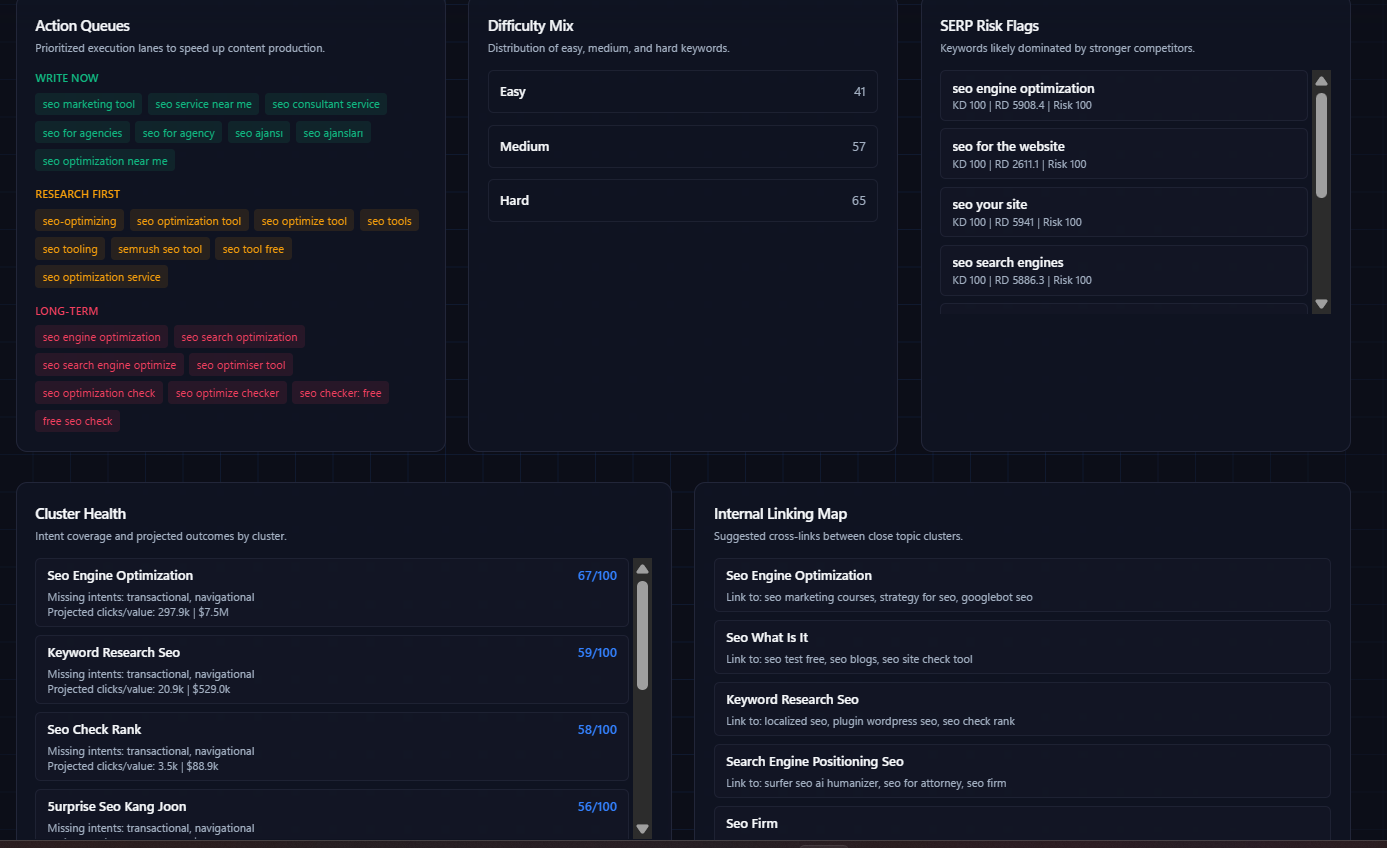
Task: Click the 'seo search engine optimize' chip
Action: point(109,365)
